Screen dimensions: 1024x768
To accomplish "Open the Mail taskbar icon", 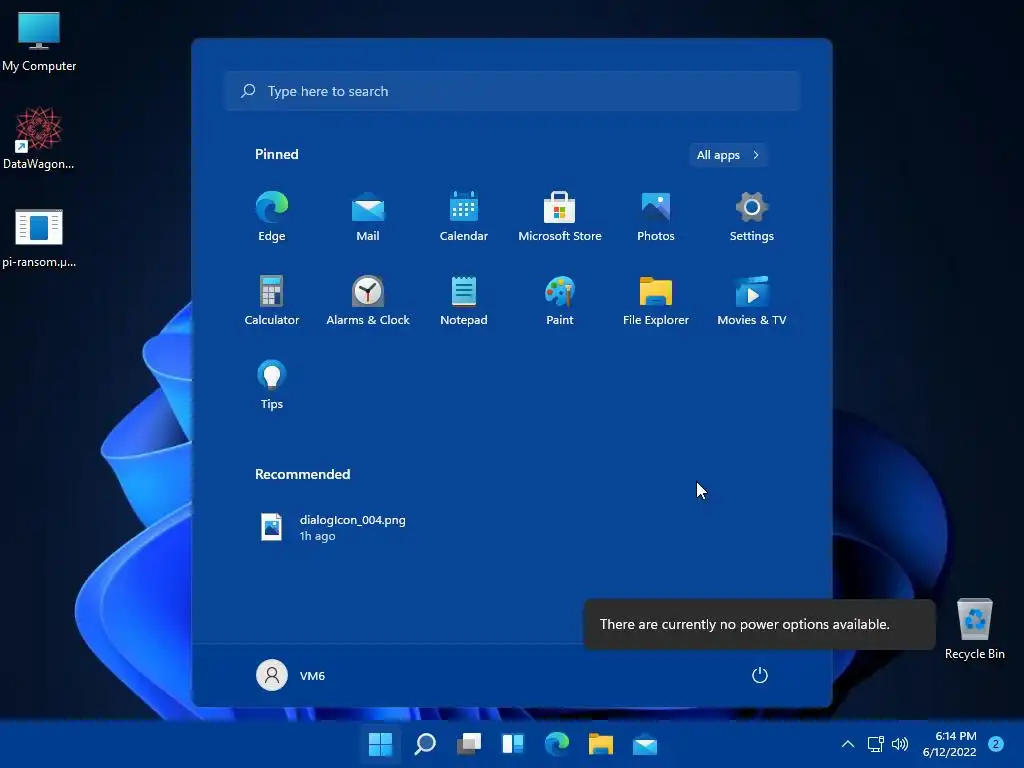I will [x=645, y=744].
